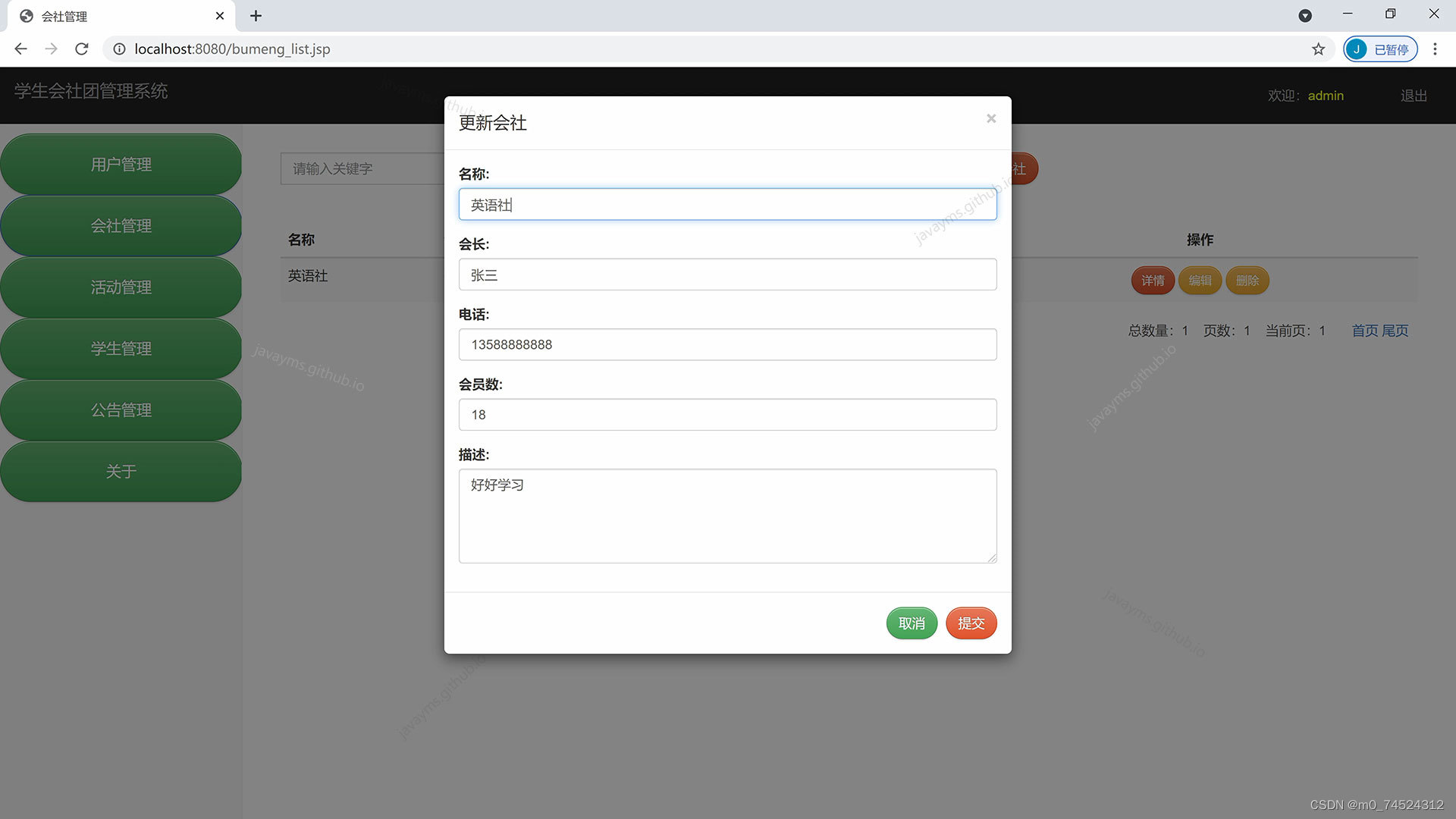Click the 详情 button for 英语社
Screen dimensions: 1456x819
[1153, 281]
